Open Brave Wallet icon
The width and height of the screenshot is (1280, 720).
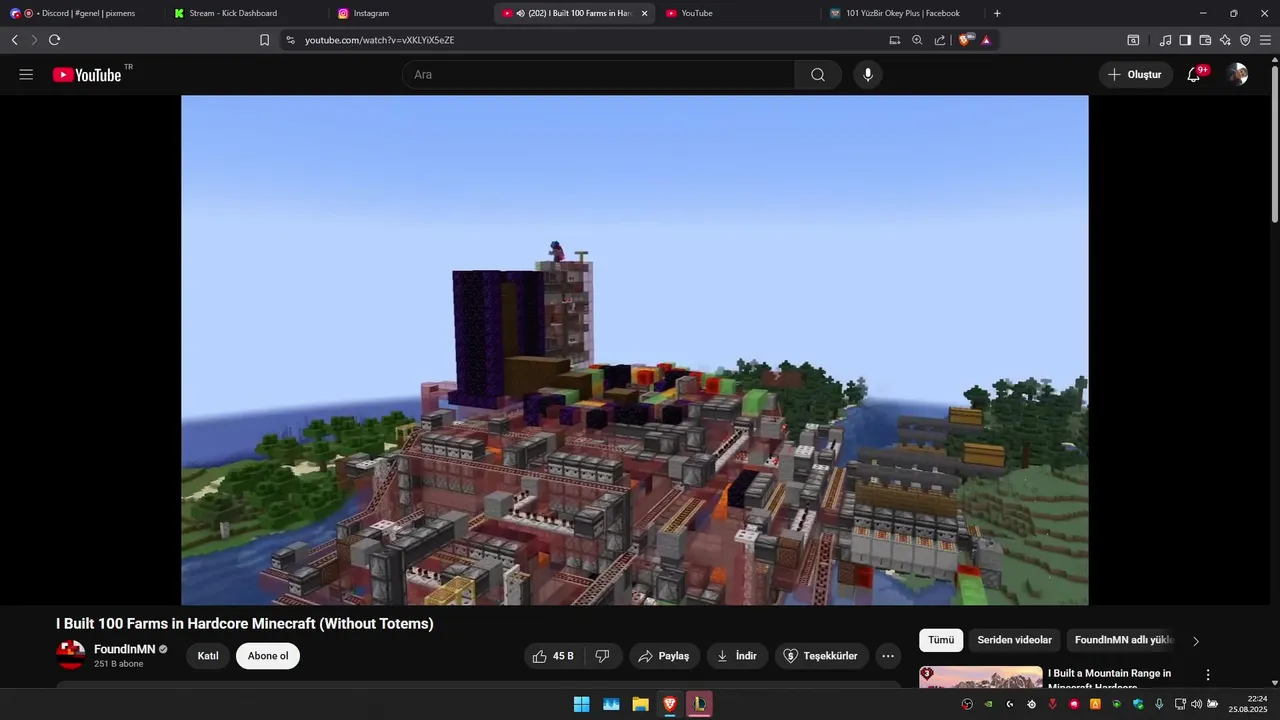coord(1205,40)
